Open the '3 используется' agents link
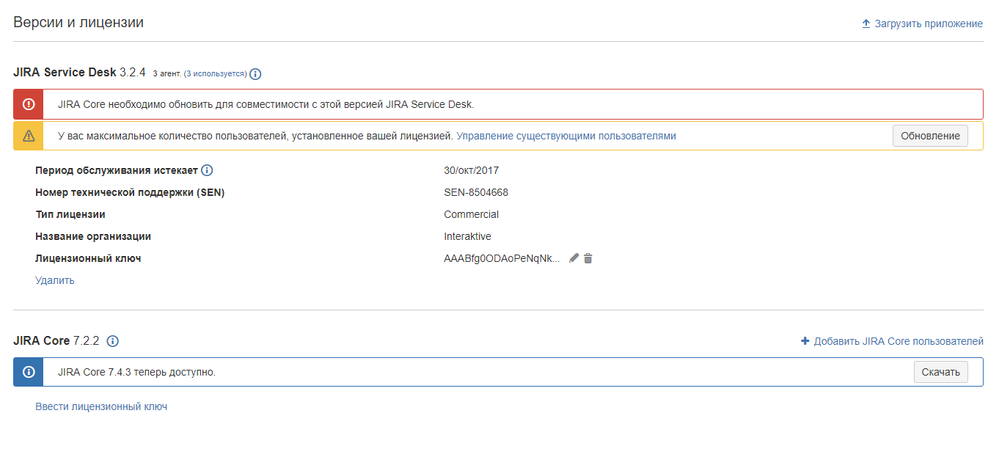 click(x=215, y=74)
